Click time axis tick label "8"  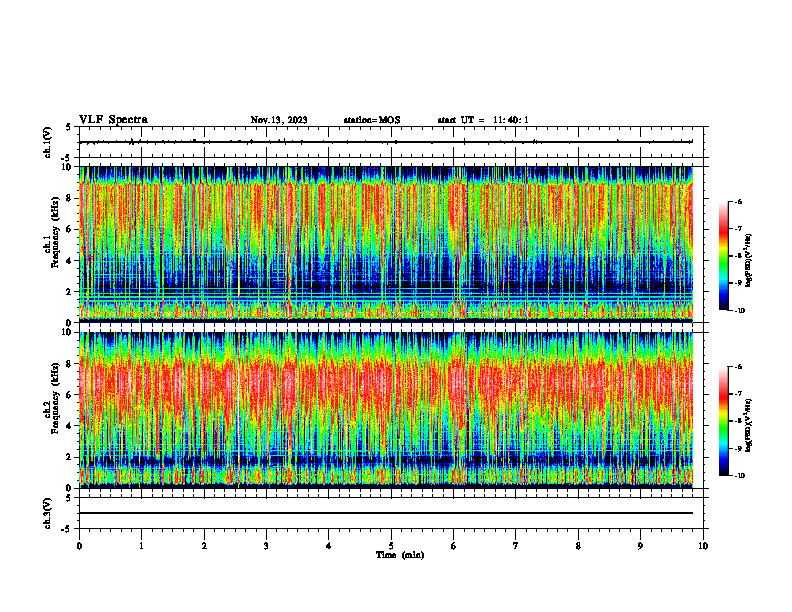click(x=578, y=546)
